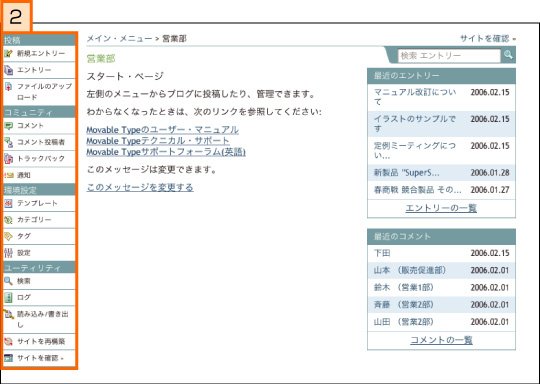Open recent comment by 鈴木 (営業1部)
This screenshot has width=540, height=384.
click(x=404, y=287)
